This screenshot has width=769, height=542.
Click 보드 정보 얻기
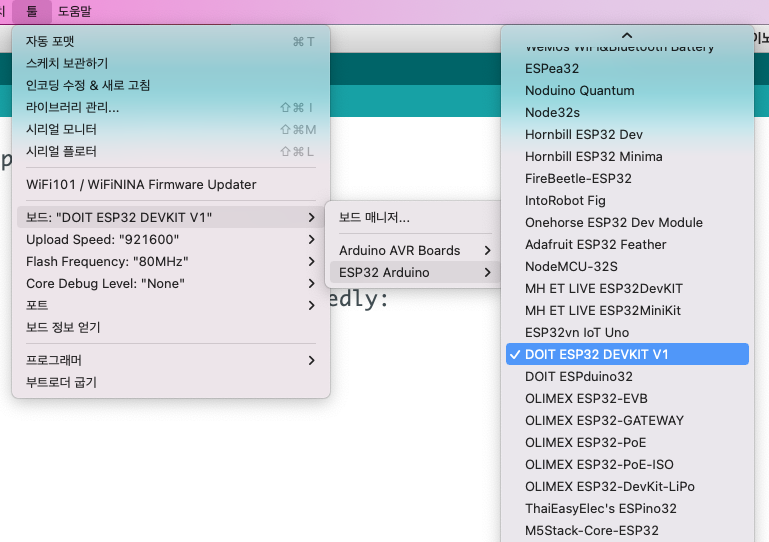pos(171,328)
